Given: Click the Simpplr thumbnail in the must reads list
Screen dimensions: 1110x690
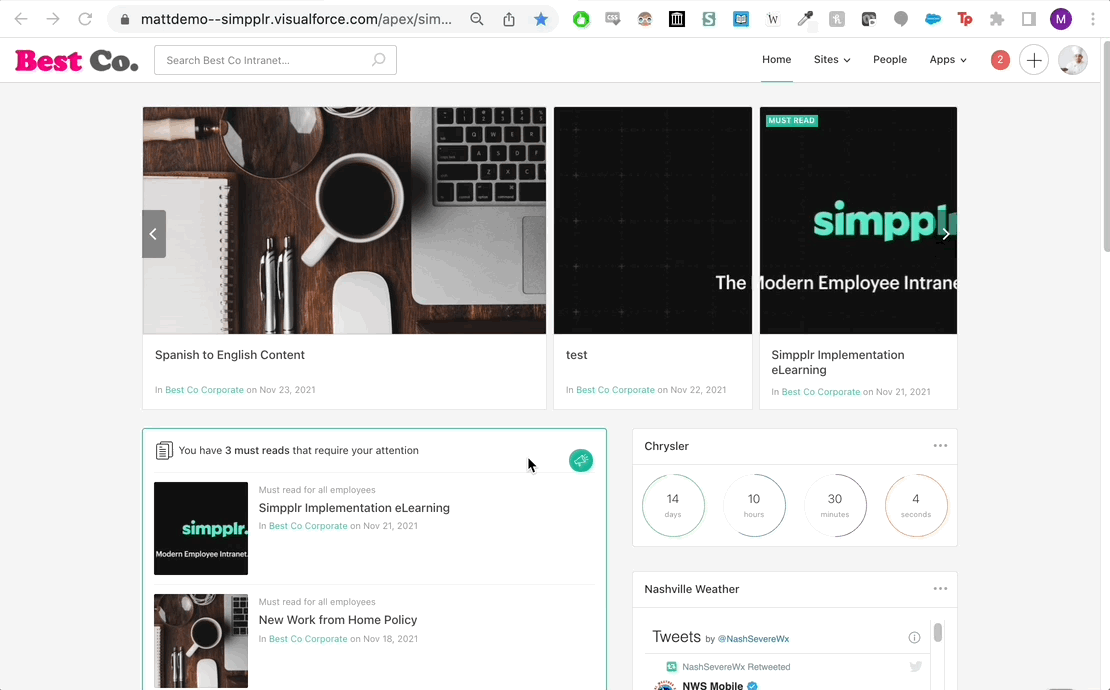Looking at the screenshot, I should tap(201, 528).
